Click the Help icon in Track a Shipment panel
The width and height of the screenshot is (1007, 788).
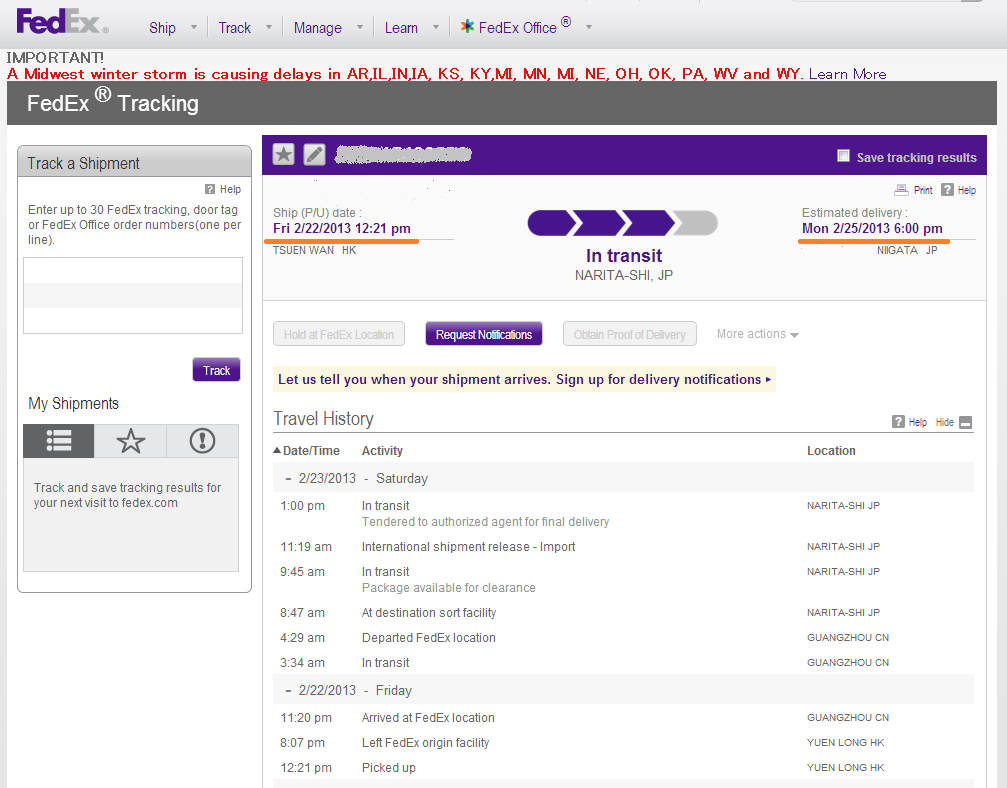pyautogui.click(x=210, y=189)
